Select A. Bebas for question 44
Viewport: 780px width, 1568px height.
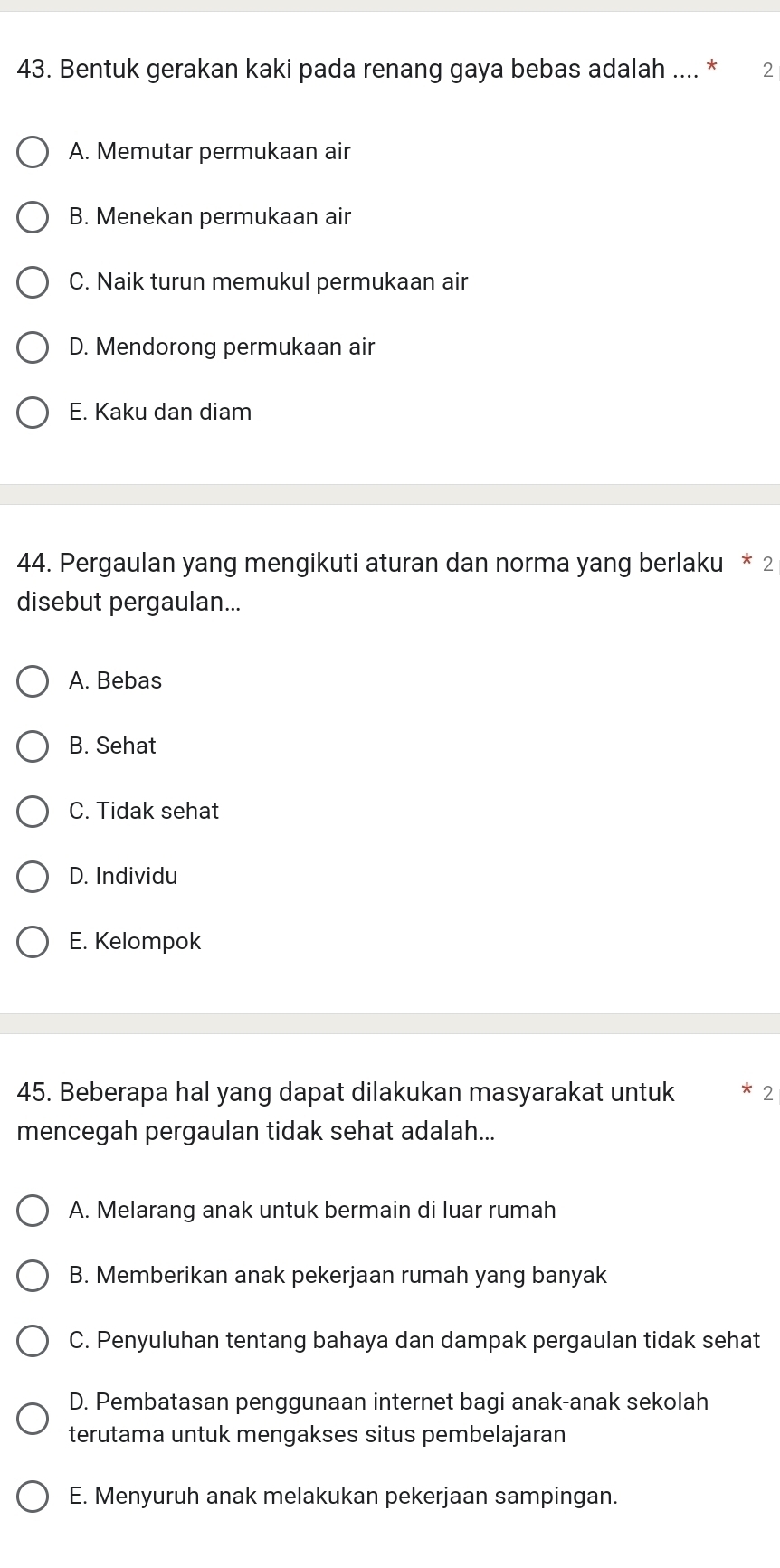(33, 681)
